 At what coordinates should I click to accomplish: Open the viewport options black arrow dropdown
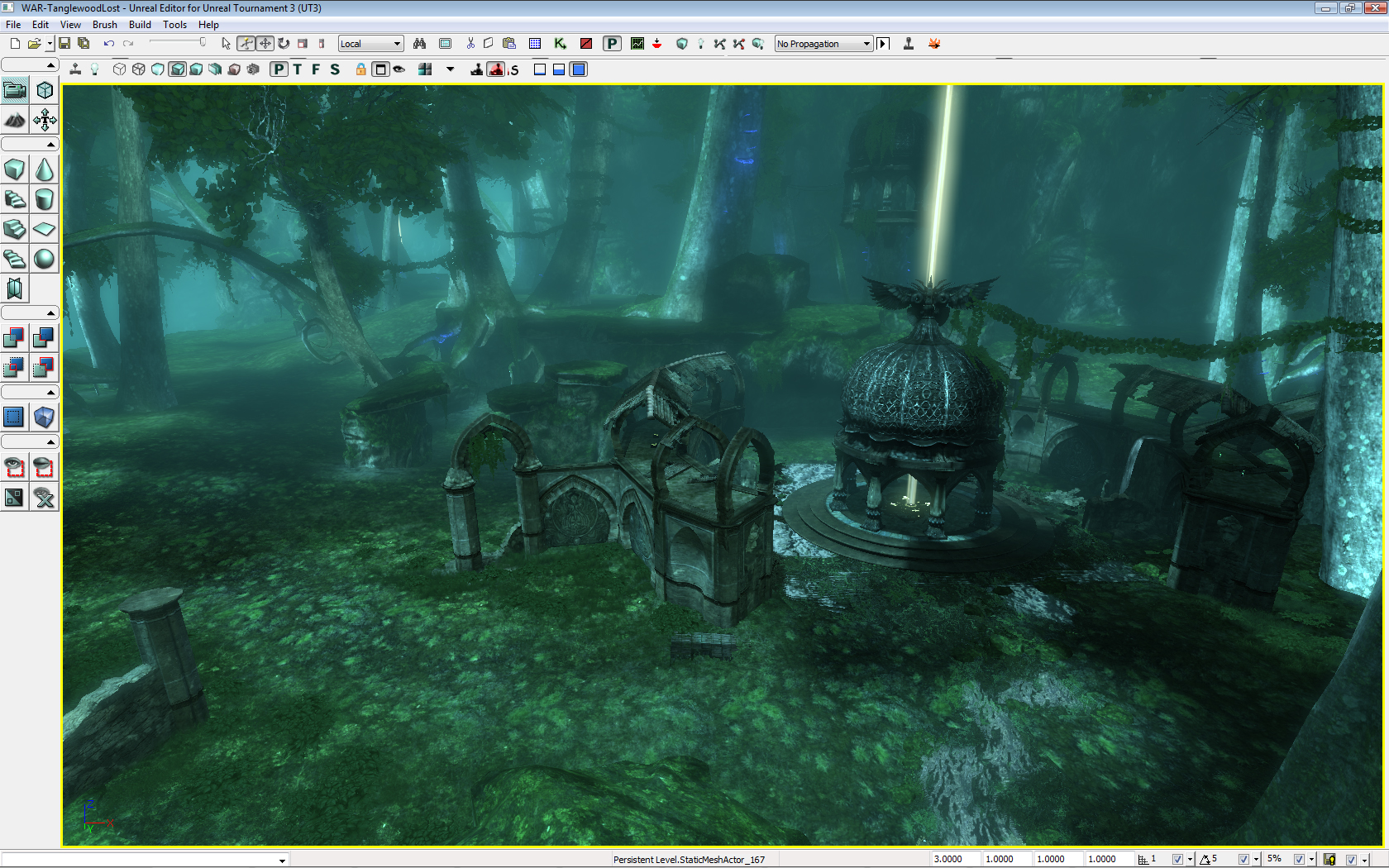(x=451, y=69)
